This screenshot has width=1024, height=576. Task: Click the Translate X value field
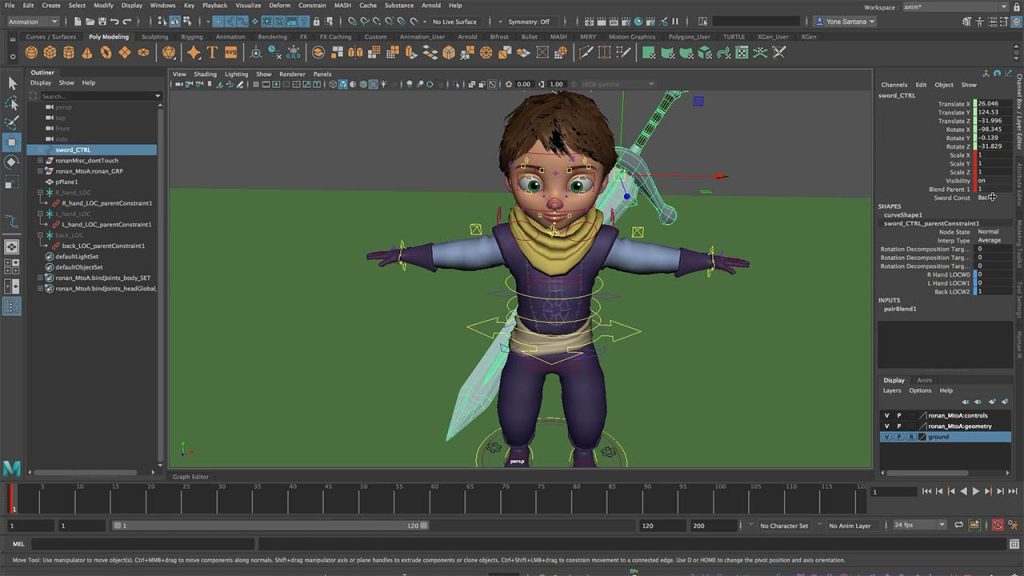point(993,103)
